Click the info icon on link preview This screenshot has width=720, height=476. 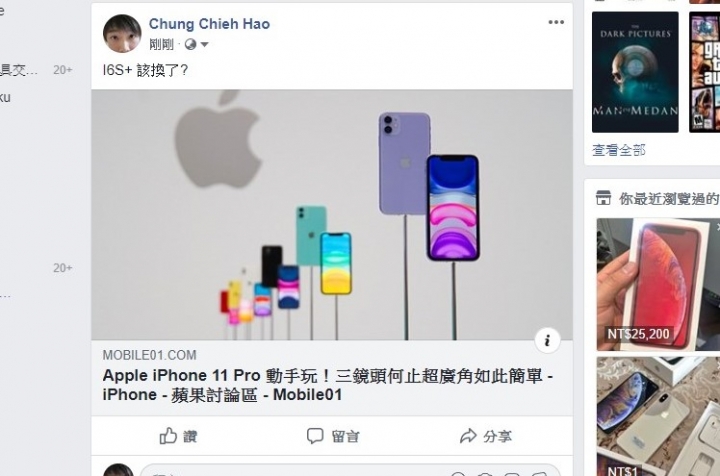(x=547, y=341)
